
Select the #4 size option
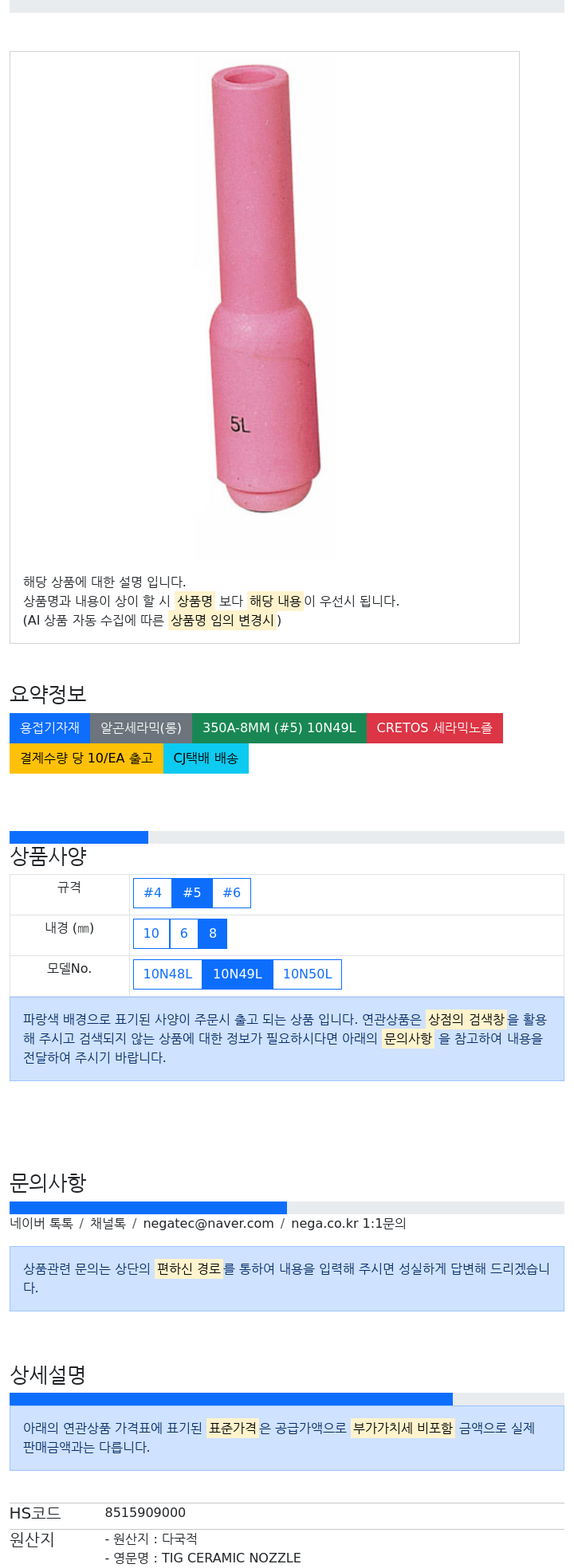click(152, 892)
